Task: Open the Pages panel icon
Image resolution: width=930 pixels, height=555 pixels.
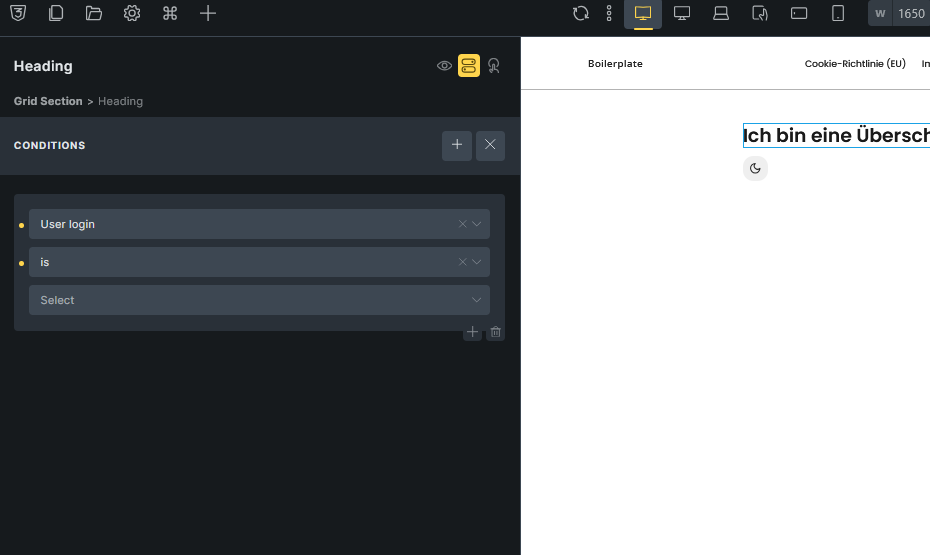Action: [56, 13]
